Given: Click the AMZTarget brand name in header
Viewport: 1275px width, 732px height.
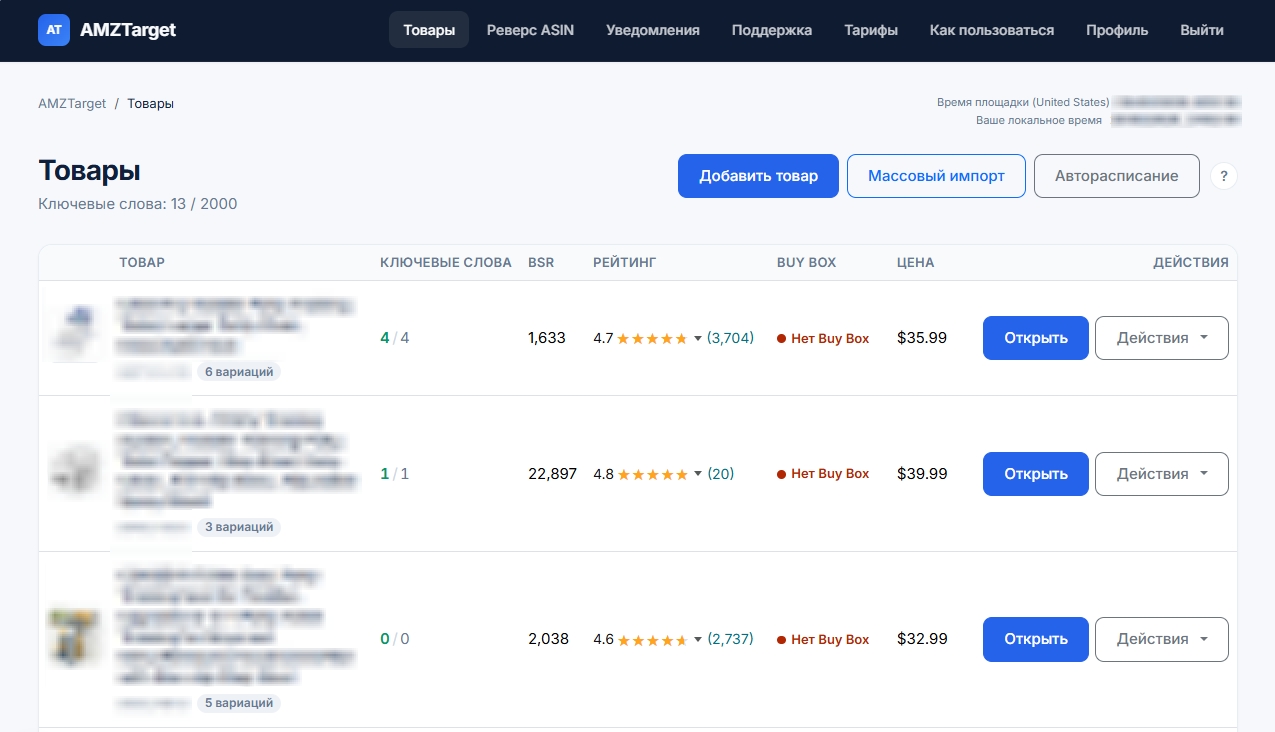Looking at the screenshot, I should click(128, 30).
